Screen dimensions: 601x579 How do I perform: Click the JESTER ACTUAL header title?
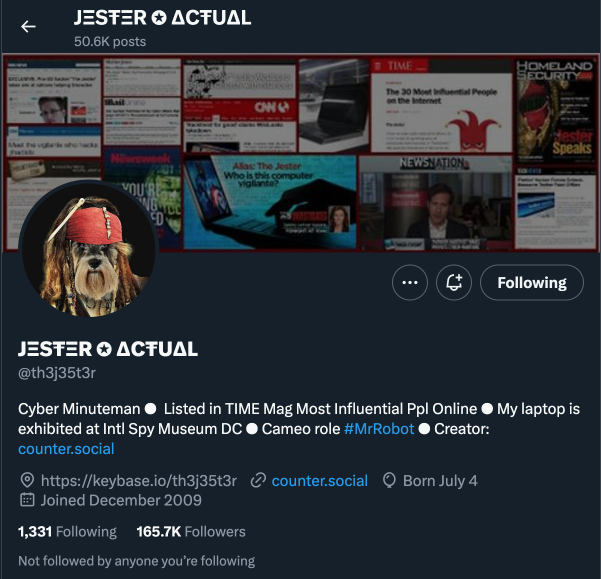point(163,18)
